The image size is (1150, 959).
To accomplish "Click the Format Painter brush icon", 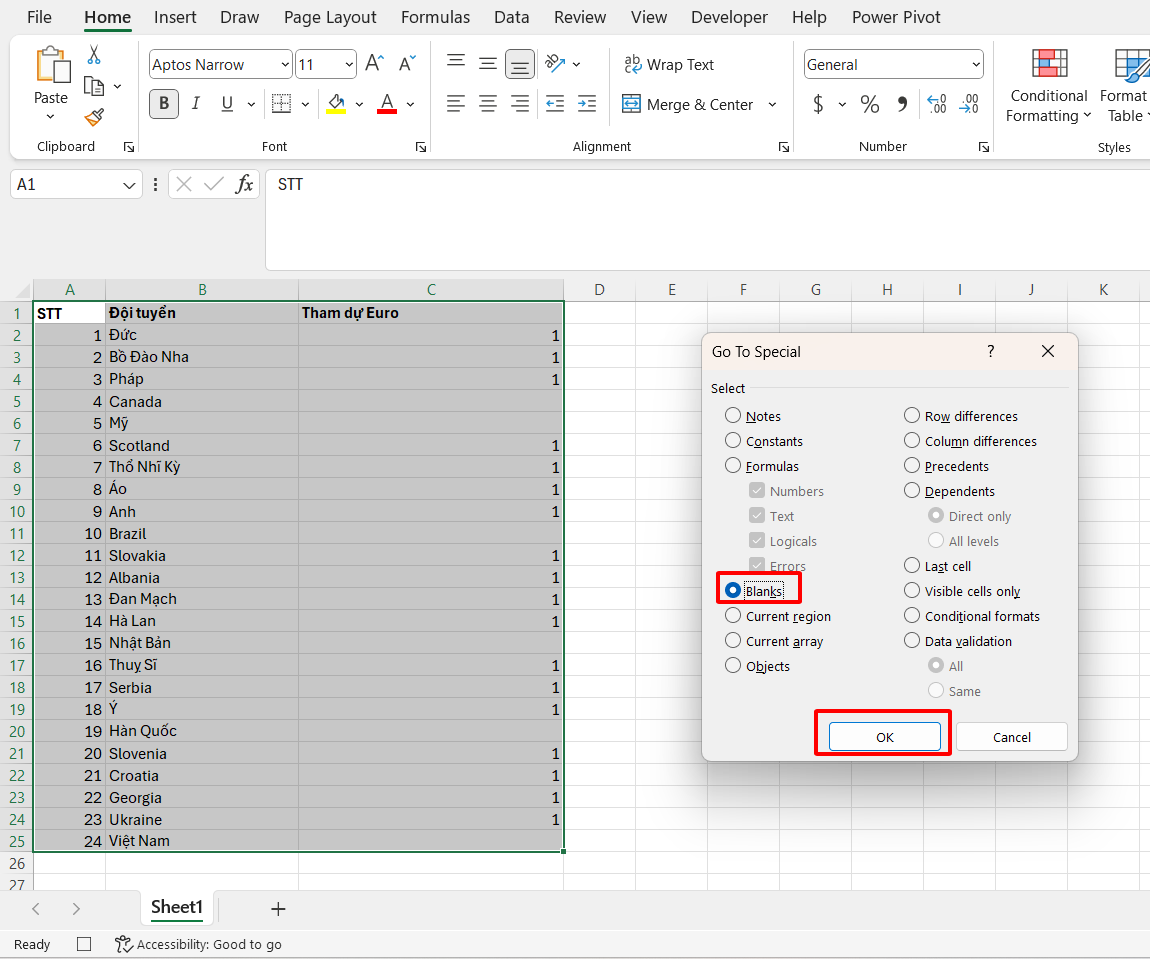I will coord(94,118).
